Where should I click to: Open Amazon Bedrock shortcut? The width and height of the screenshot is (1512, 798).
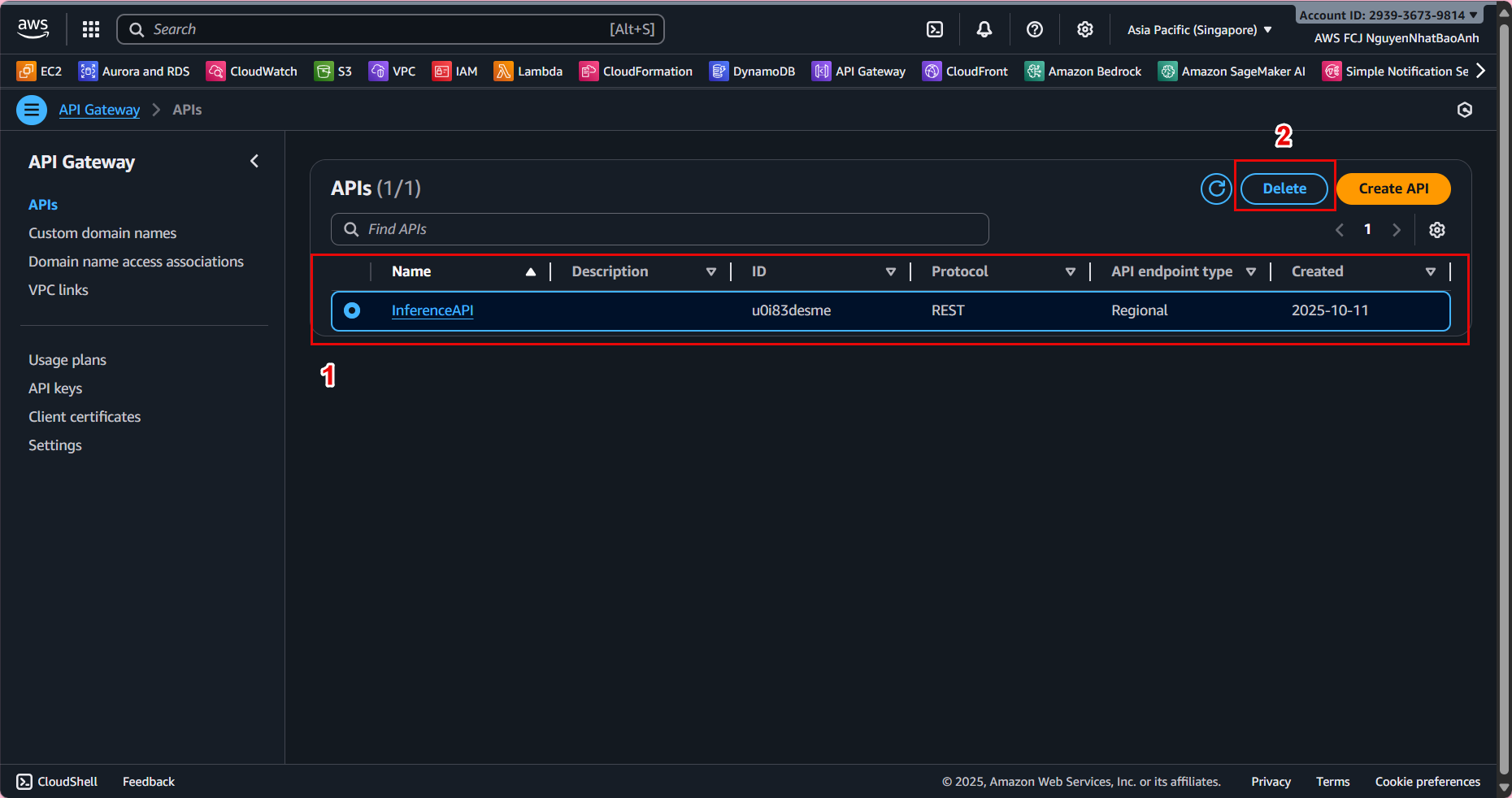(1083, 72)
